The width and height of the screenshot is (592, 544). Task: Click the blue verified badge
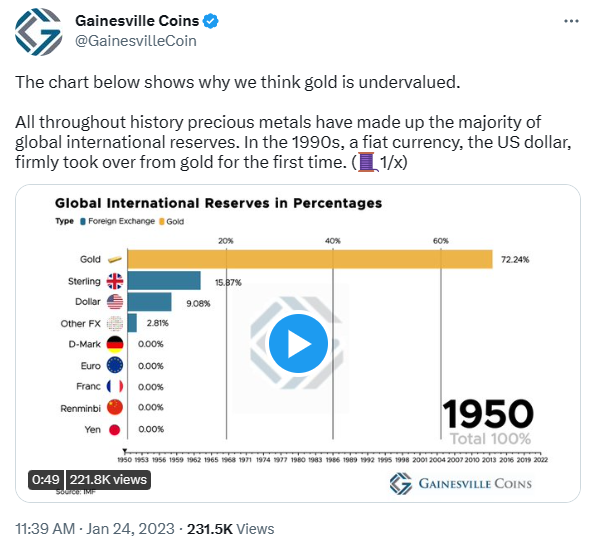pos(211,21)
